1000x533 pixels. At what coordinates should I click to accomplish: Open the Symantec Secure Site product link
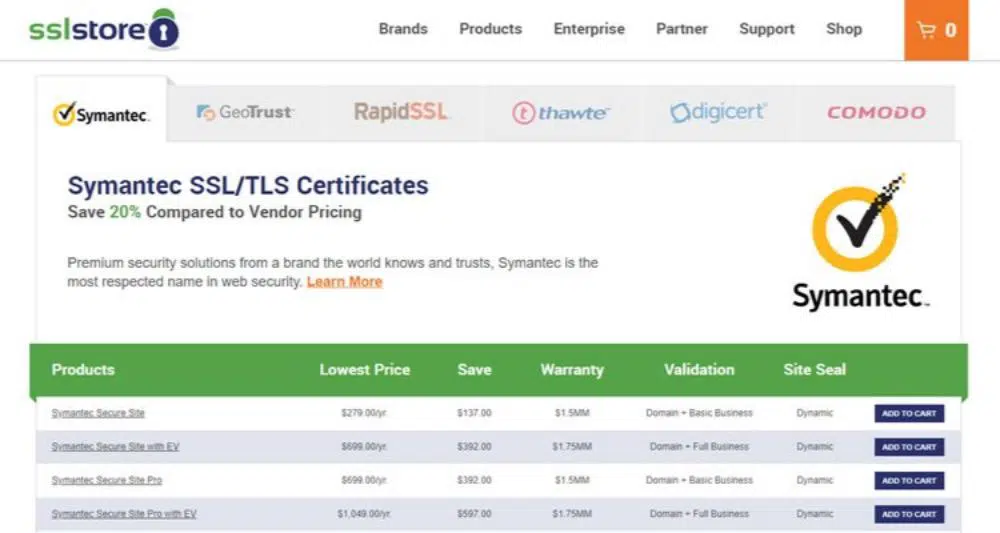(x=98, y=413)
